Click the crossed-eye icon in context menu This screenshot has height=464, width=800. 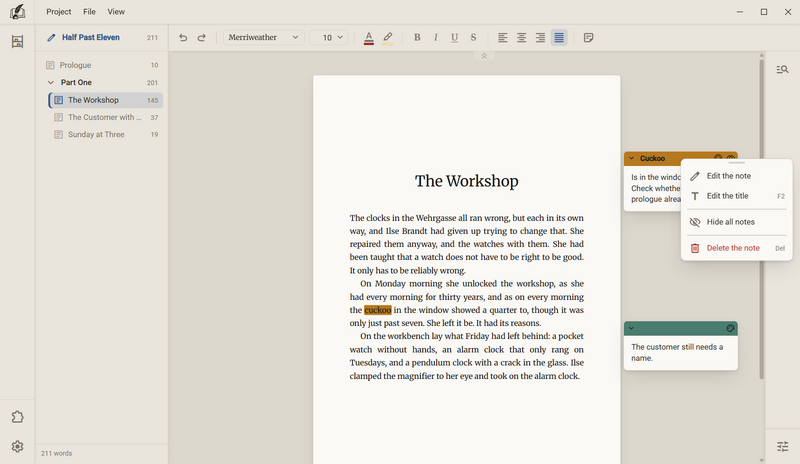[x=695, y=222]
